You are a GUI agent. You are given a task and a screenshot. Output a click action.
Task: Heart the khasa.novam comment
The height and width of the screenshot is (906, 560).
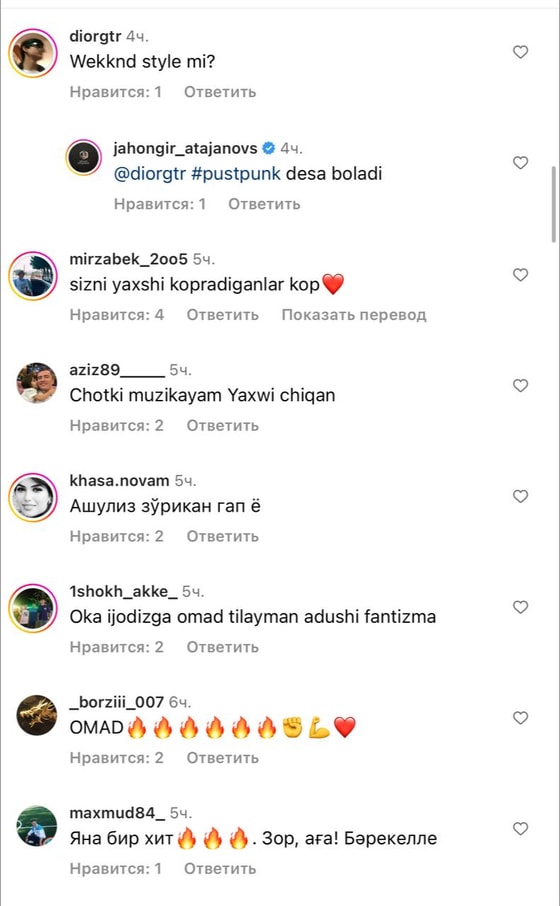tap(521, 496)
